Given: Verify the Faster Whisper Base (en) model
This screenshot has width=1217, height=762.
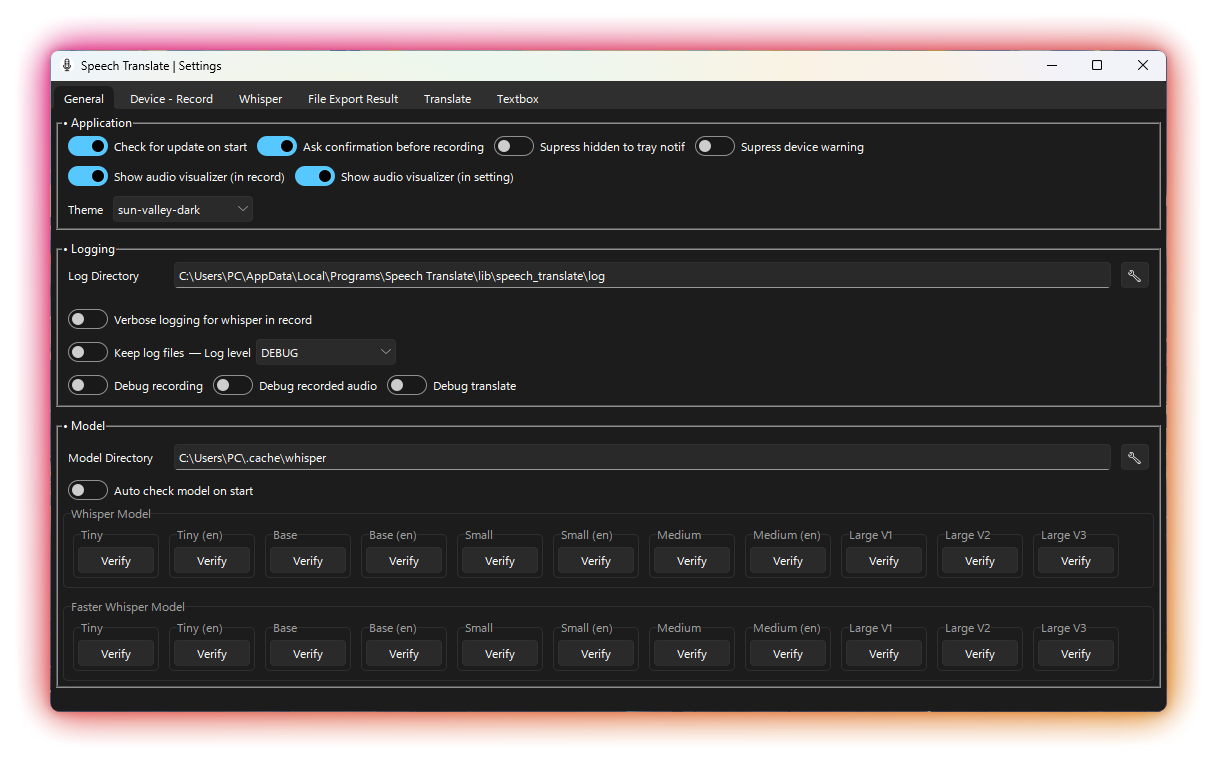Looking at the screenshot, I should pos(404,654).
